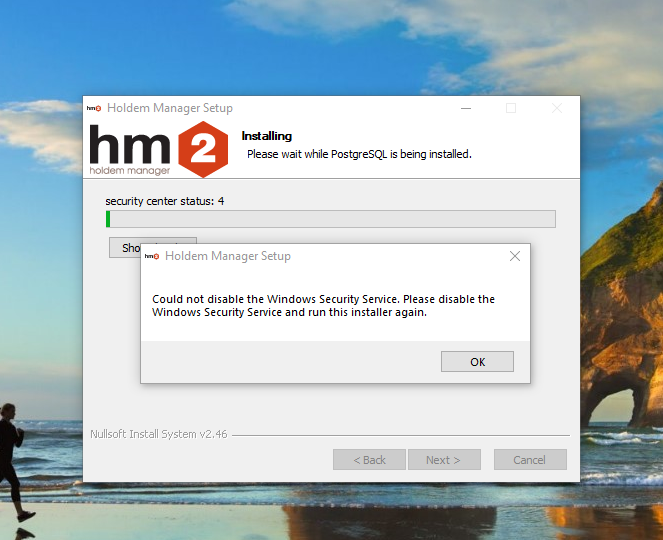Screen dimensions: 663x540
Task: Click the grayed-out Cancel button
Action: 530,460
